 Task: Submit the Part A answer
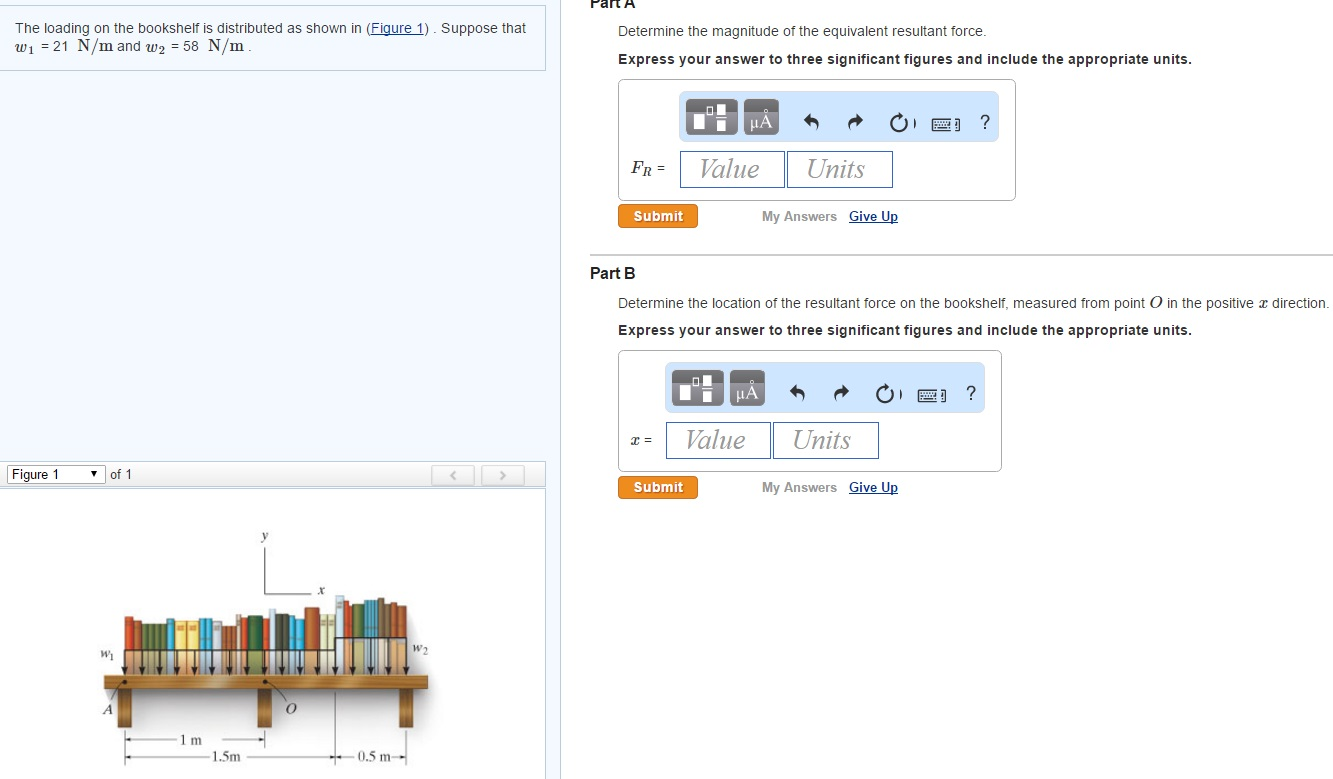coord(657,215)
